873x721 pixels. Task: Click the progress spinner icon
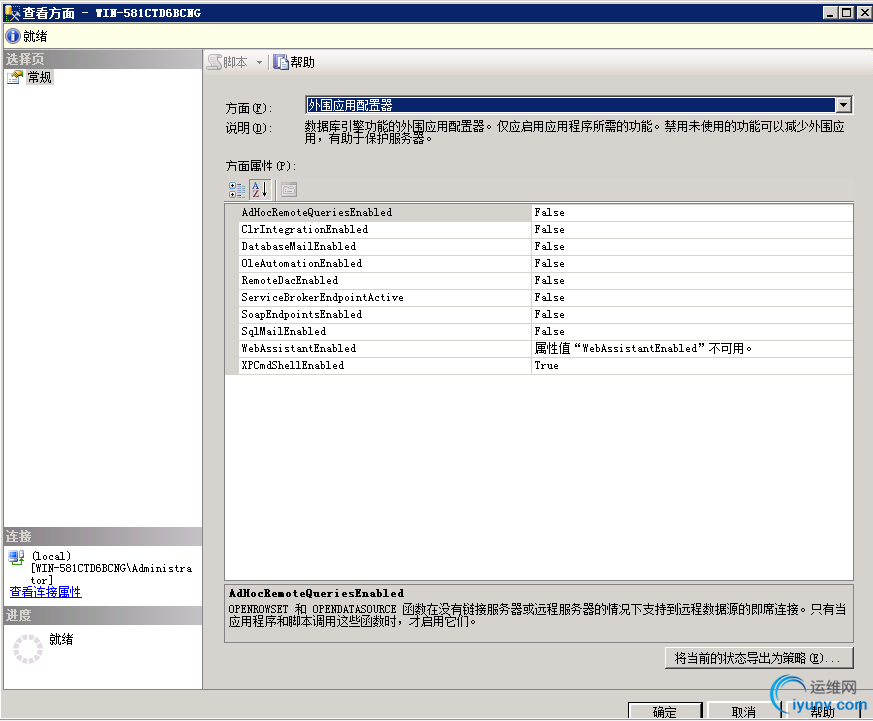[27, 649]
